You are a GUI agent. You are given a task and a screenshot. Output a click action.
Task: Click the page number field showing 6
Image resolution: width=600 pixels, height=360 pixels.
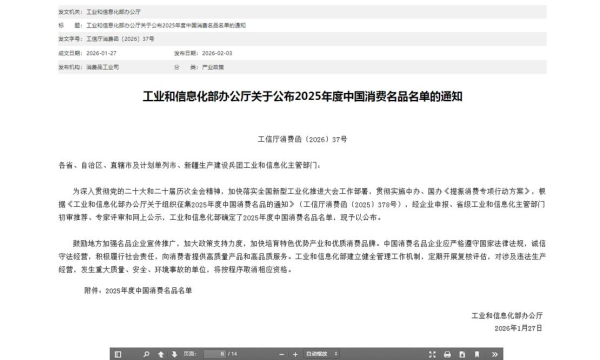tap(215, 354)
